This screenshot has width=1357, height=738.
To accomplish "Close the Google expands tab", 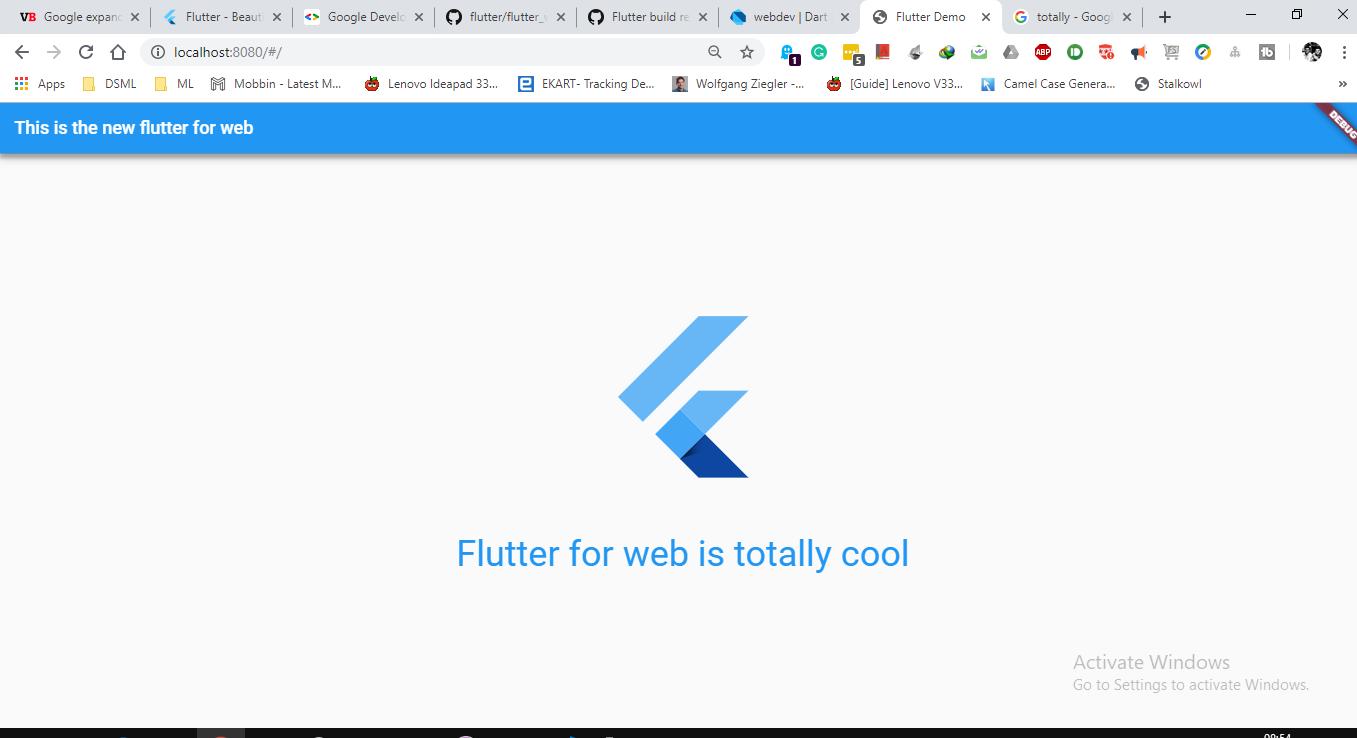I will coord(135,17).
